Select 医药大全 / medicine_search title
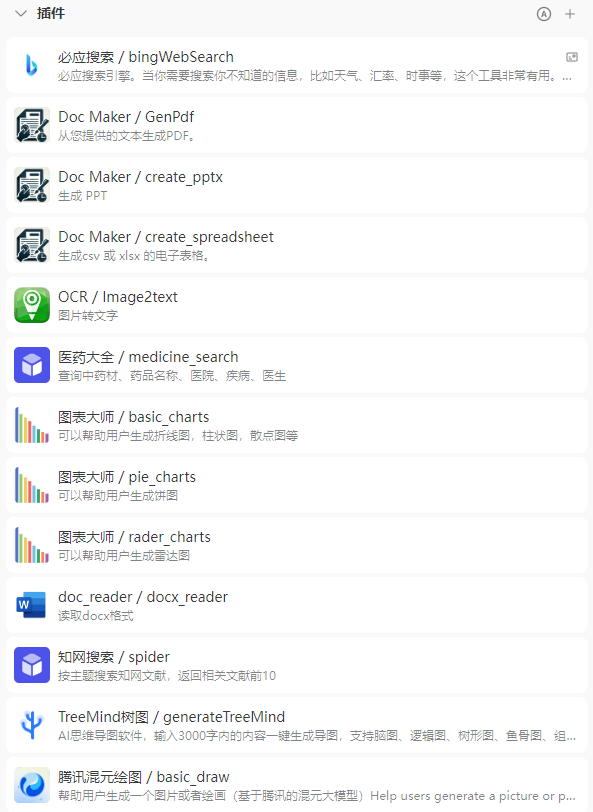 pos(148,357)
